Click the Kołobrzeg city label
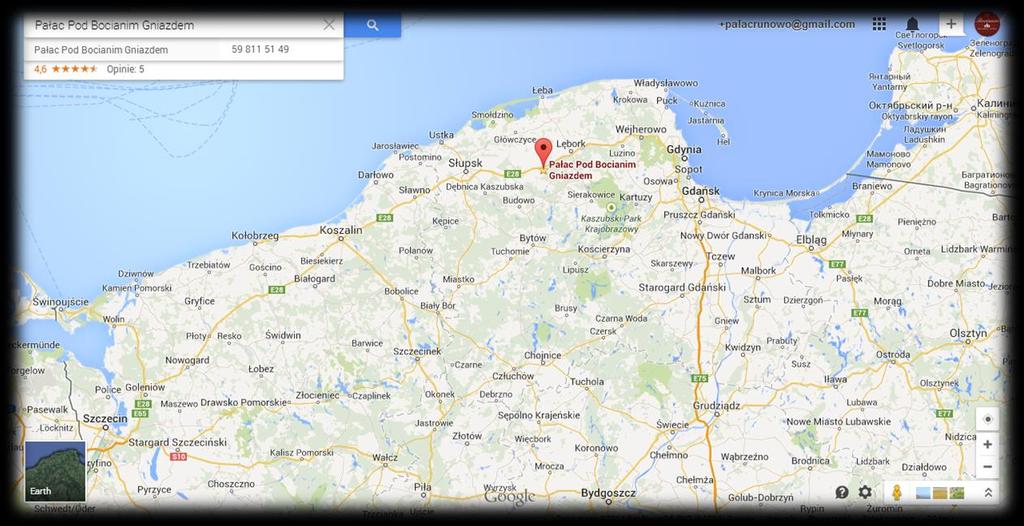This screenshot has height=526, width=1024. point(255,235)
